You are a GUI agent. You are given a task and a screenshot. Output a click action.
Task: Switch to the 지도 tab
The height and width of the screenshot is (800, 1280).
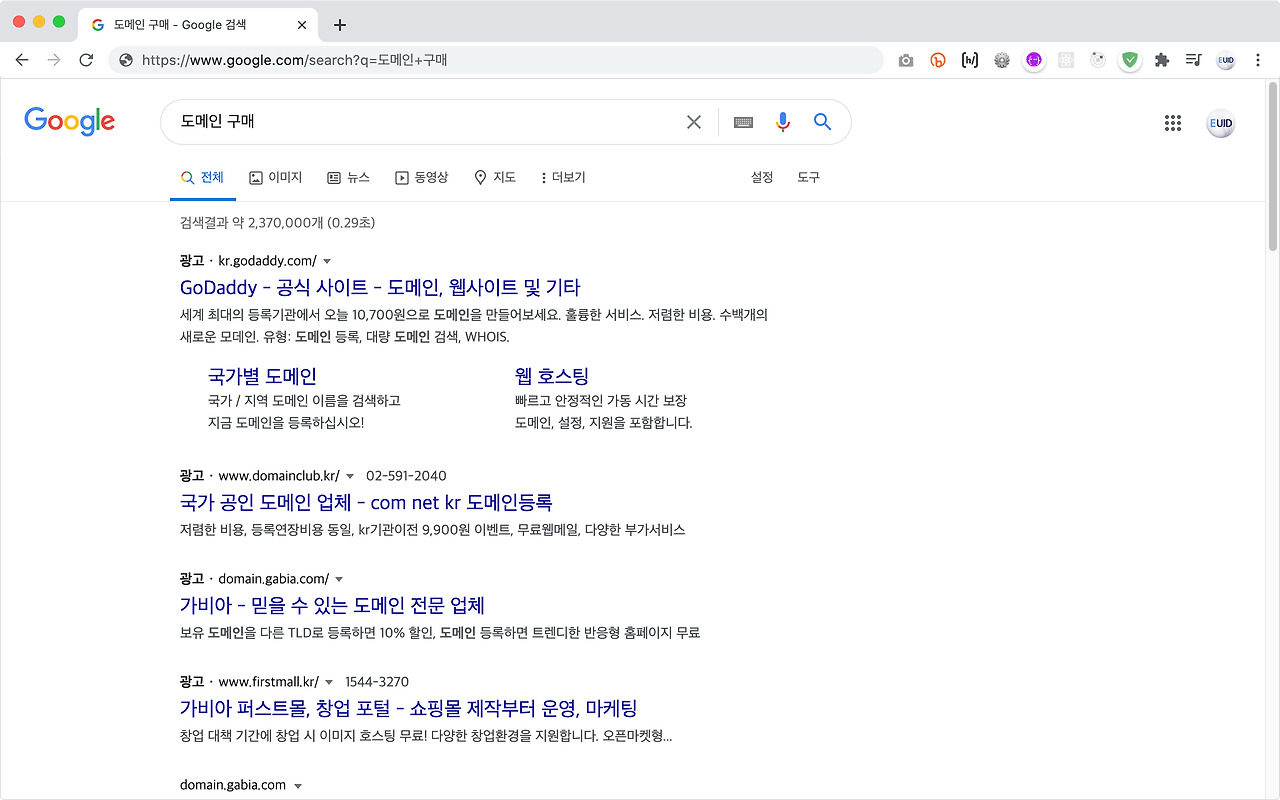(x=495, y=177)
